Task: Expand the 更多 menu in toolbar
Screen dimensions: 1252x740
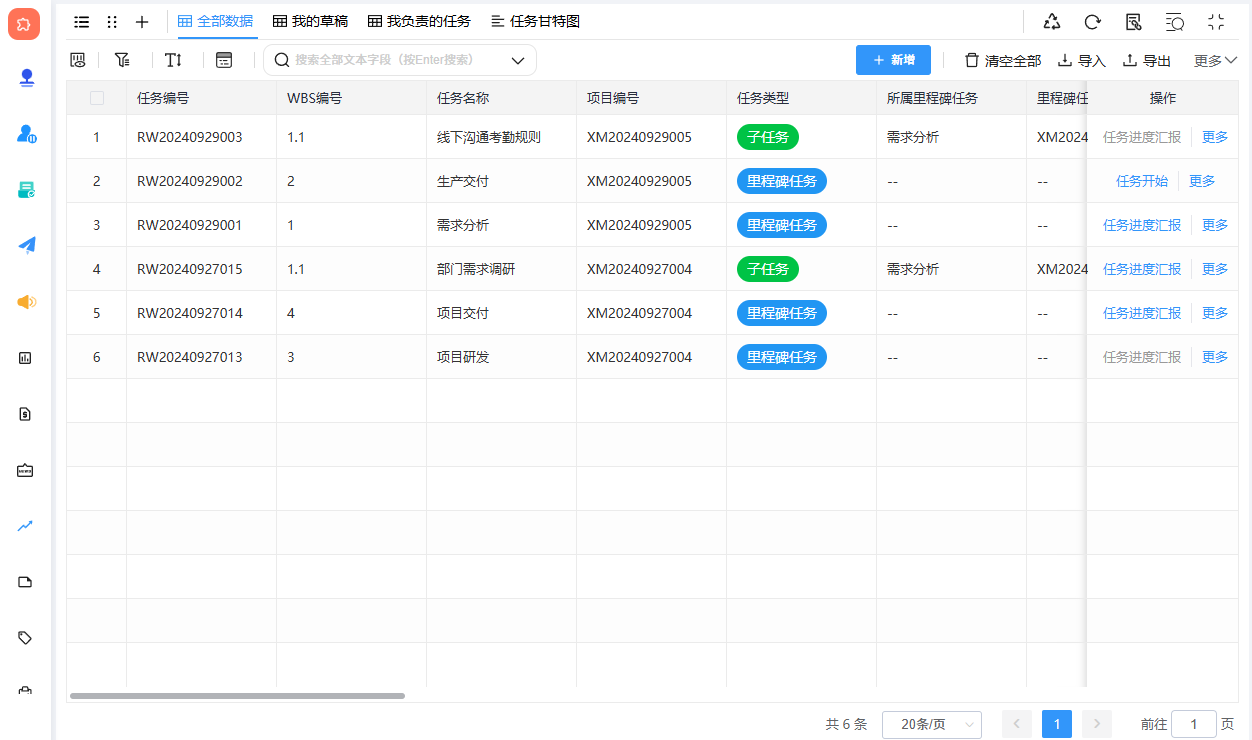Action: click(x=1215, y=61)
